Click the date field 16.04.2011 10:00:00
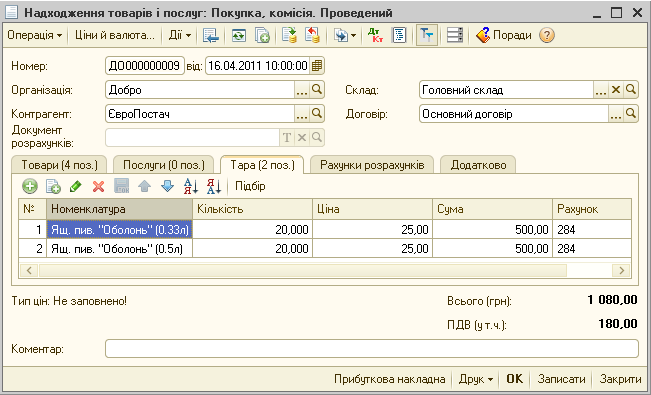 pyautogui.click(x=257, y=66)
